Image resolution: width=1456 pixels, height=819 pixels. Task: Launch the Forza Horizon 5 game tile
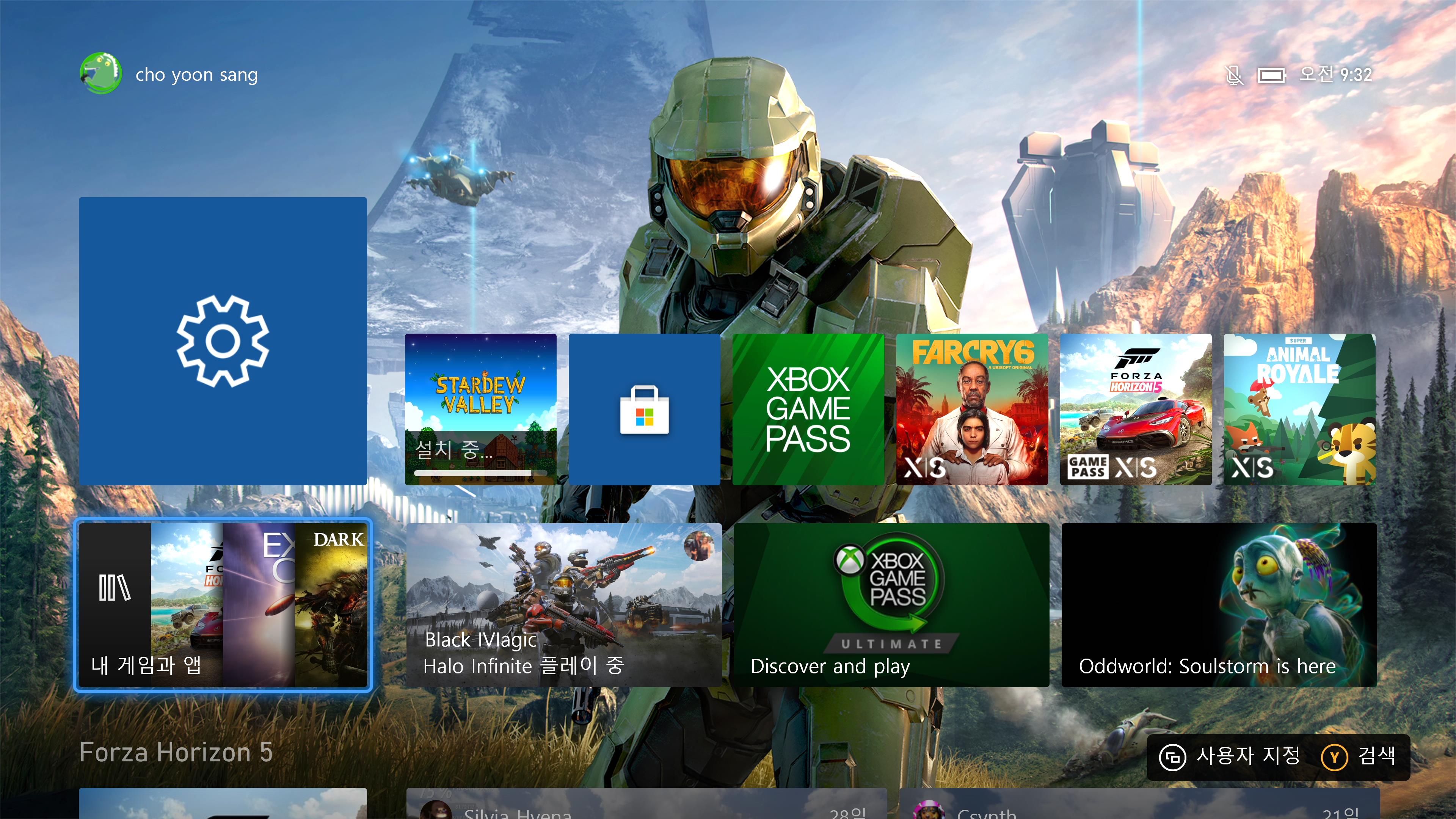1136,409
